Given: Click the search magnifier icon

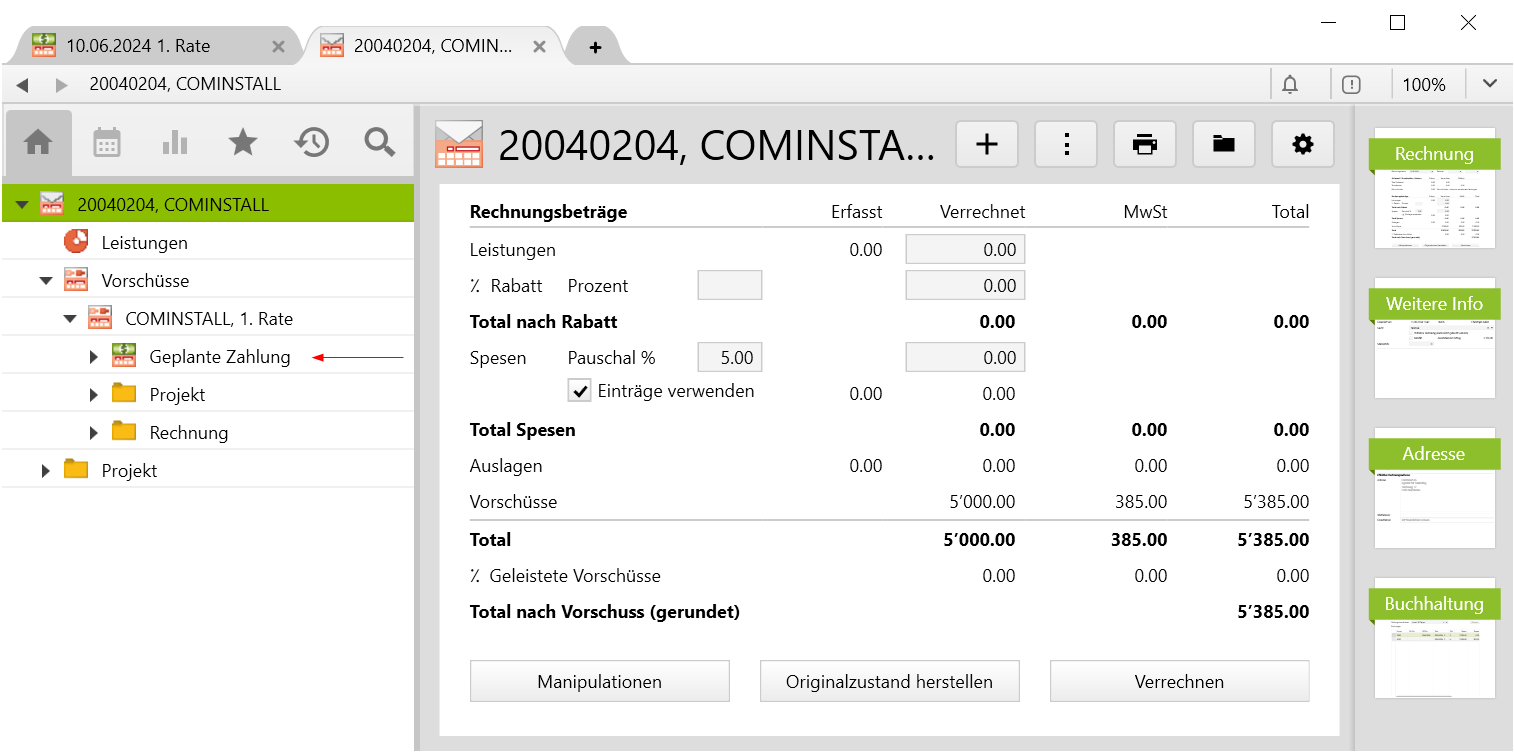Looking at the screenshot, I should coord(380,143).
